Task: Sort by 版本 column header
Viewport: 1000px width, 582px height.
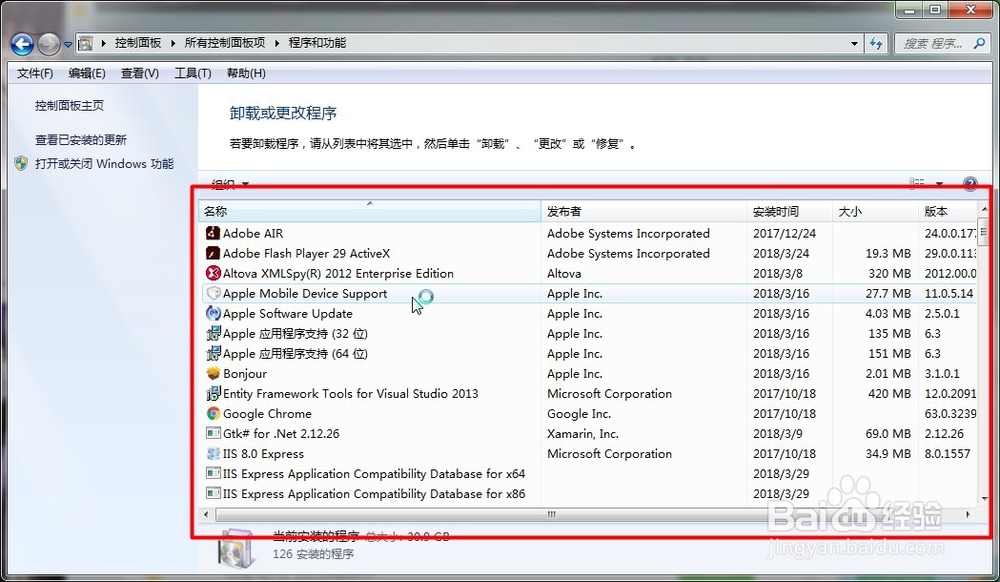Action: click(x=948, y=211)
